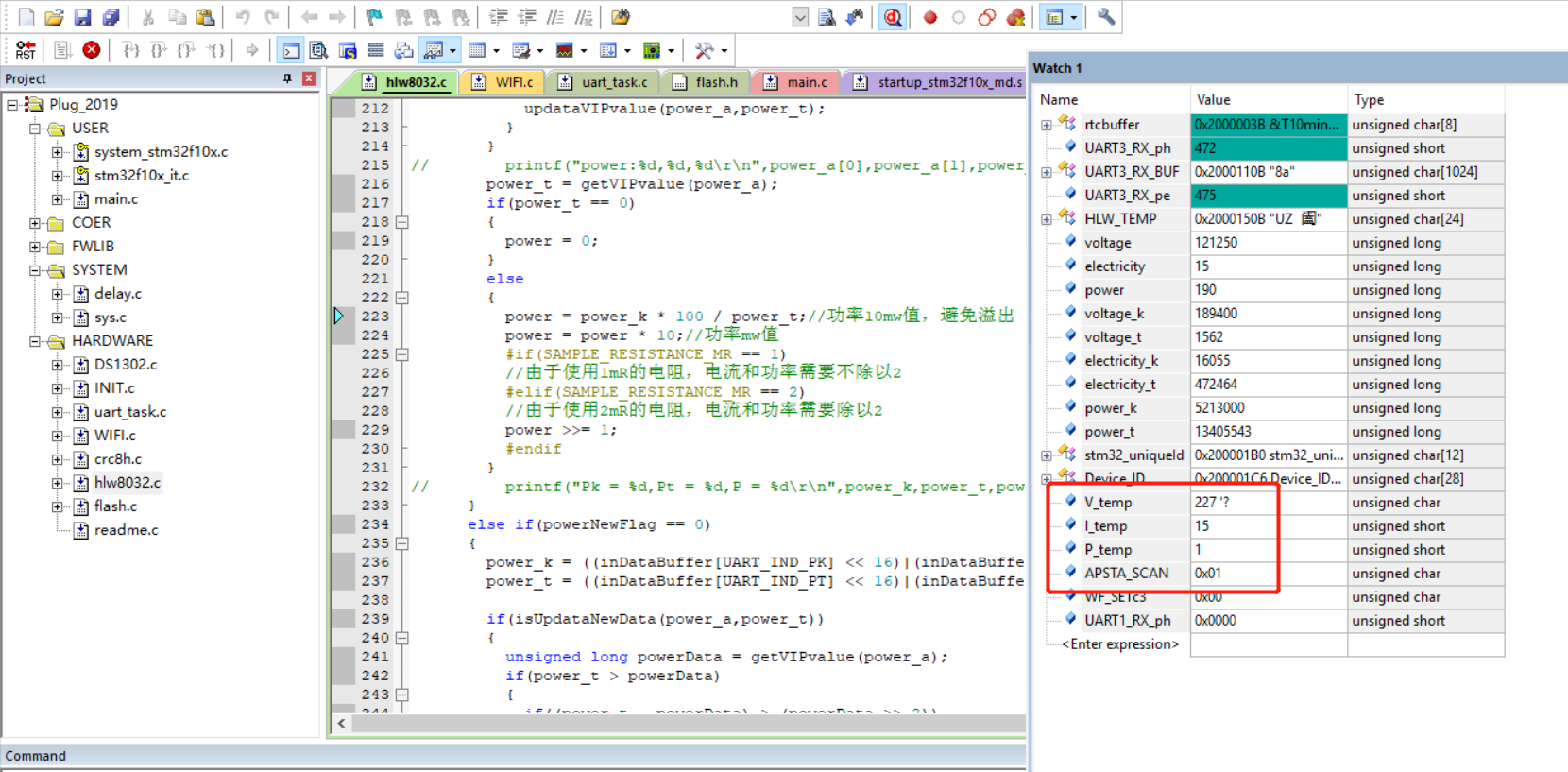
Task: Click the editor's scroll-left arrow
Action: (342, 723)
